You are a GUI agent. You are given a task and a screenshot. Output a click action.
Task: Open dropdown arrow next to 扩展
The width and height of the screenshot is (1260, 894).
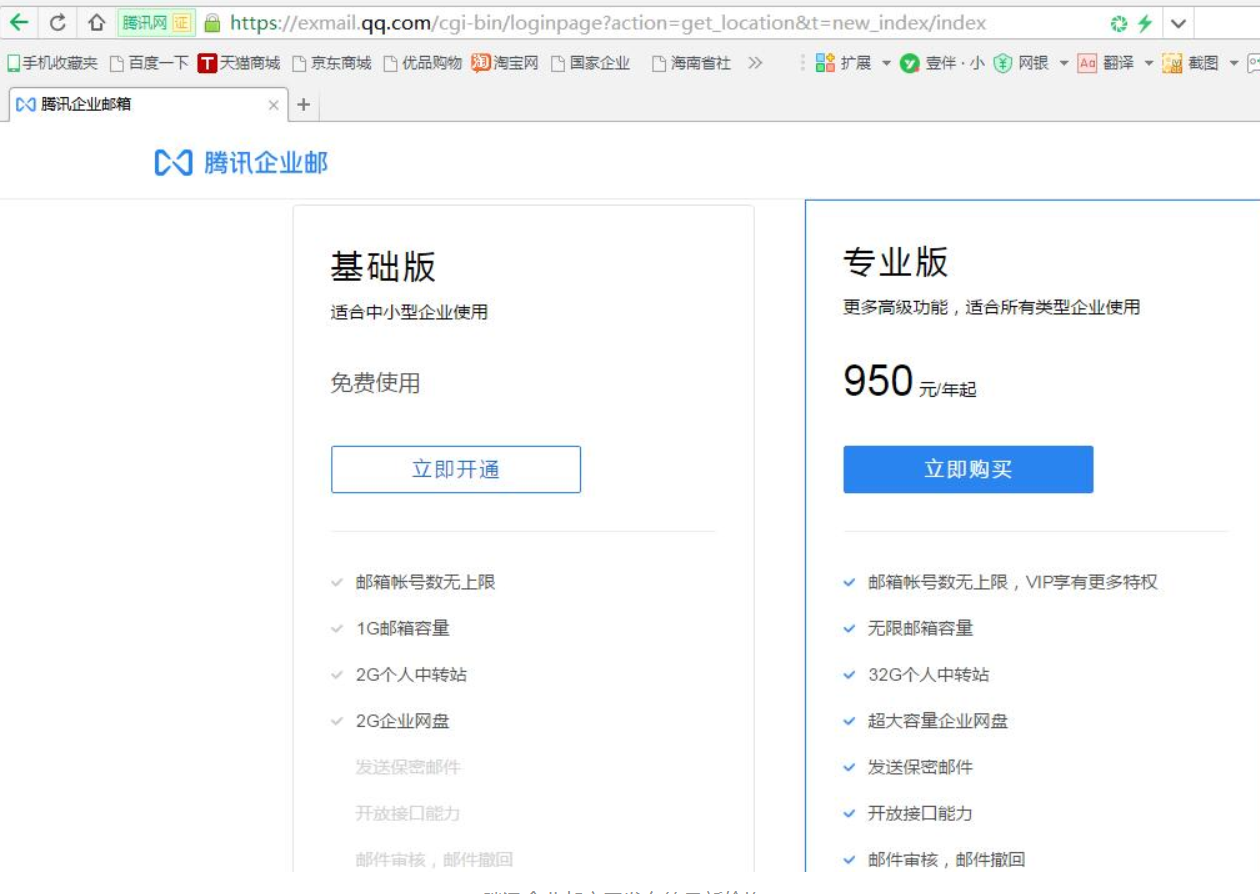pos(886,63)
